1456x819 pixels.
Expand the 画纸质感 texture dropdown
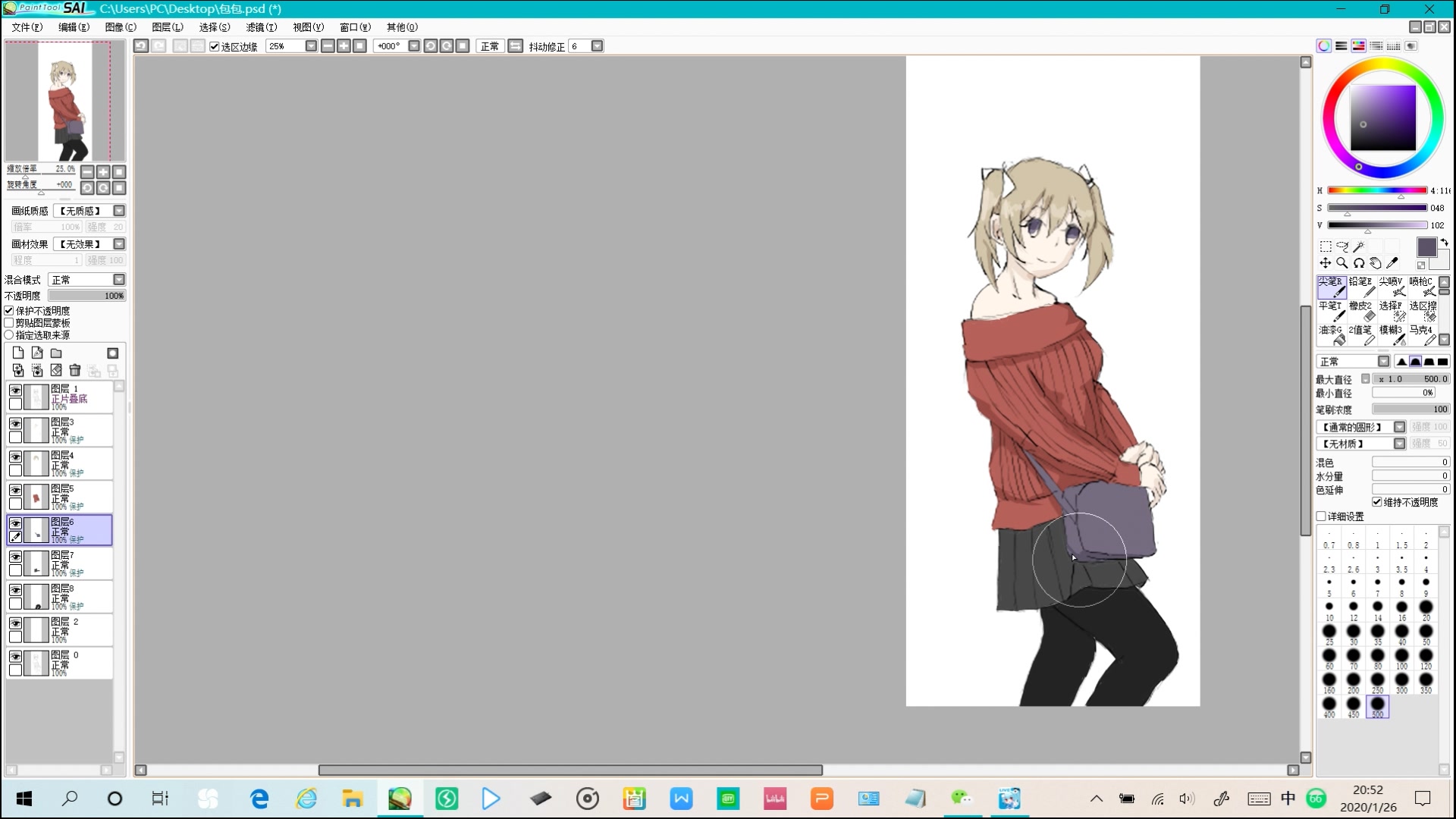(x=119, y=211)
